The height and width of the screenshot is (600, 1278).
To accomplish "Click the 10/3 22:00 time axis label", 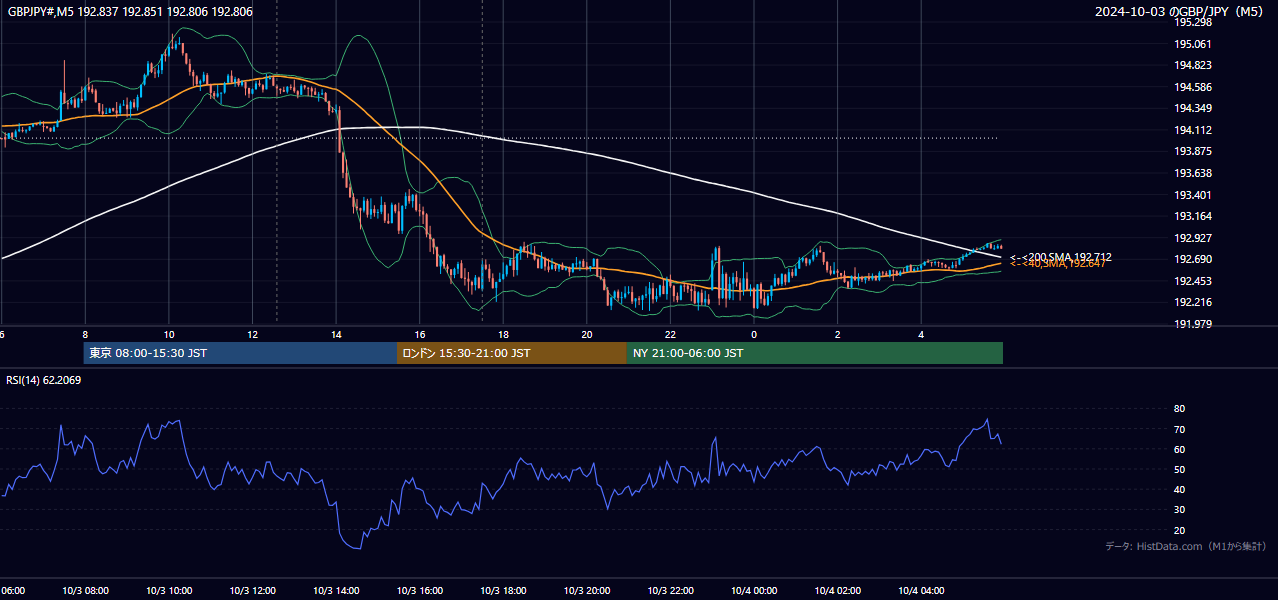I will [x=670, y=591].
